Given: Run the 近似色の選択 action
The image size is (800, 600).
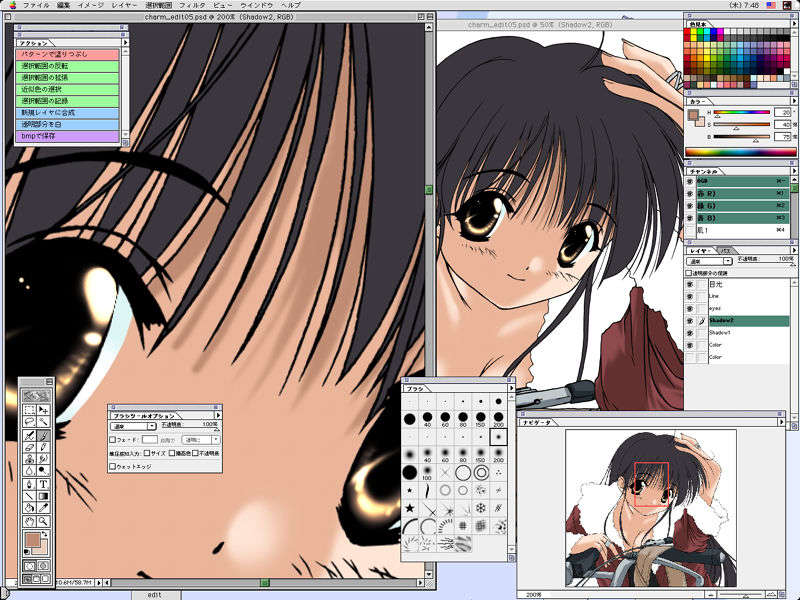Looking at the screenshot, I should click(67, 89).
